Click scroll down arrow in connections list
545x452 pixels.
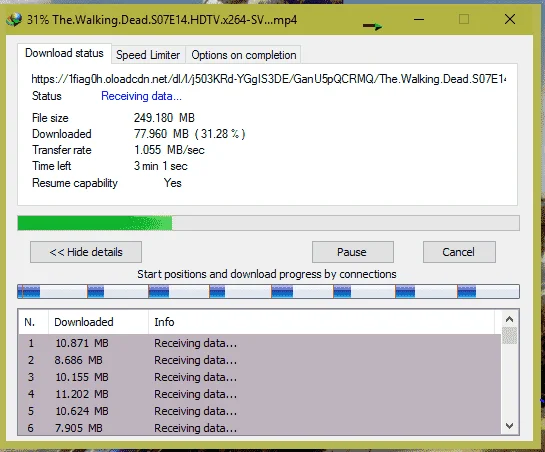pyautogui.click(x=510, y=426)
